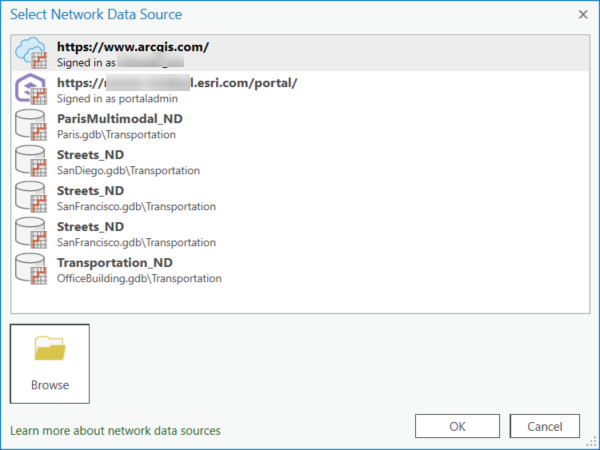
Task: Confirm selection with the OK button
Action: pyautogui.click(x=457, y=426)
